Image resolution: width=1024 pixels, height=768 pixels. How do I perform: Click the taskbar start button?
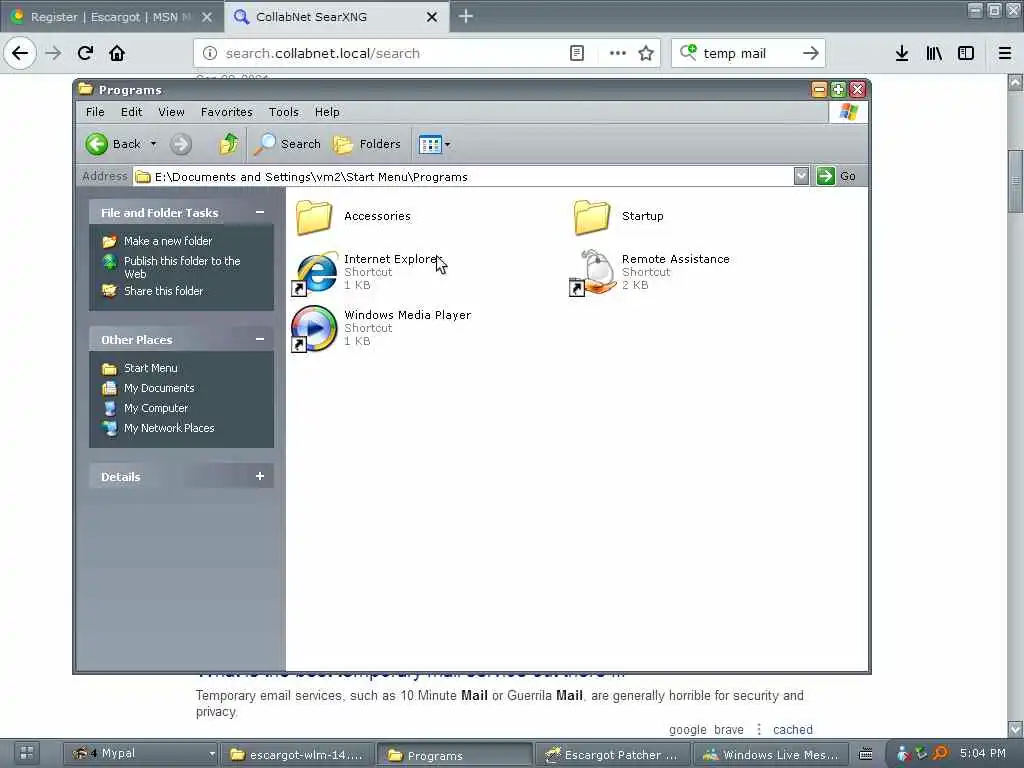click(x=27, y=754)
